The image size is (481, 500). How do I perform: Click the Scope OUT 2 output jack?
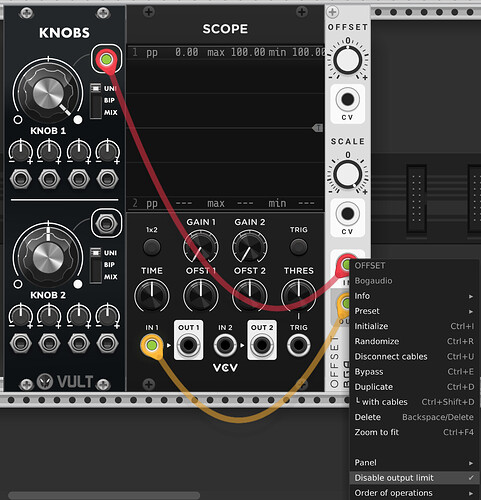coord(262,345)
